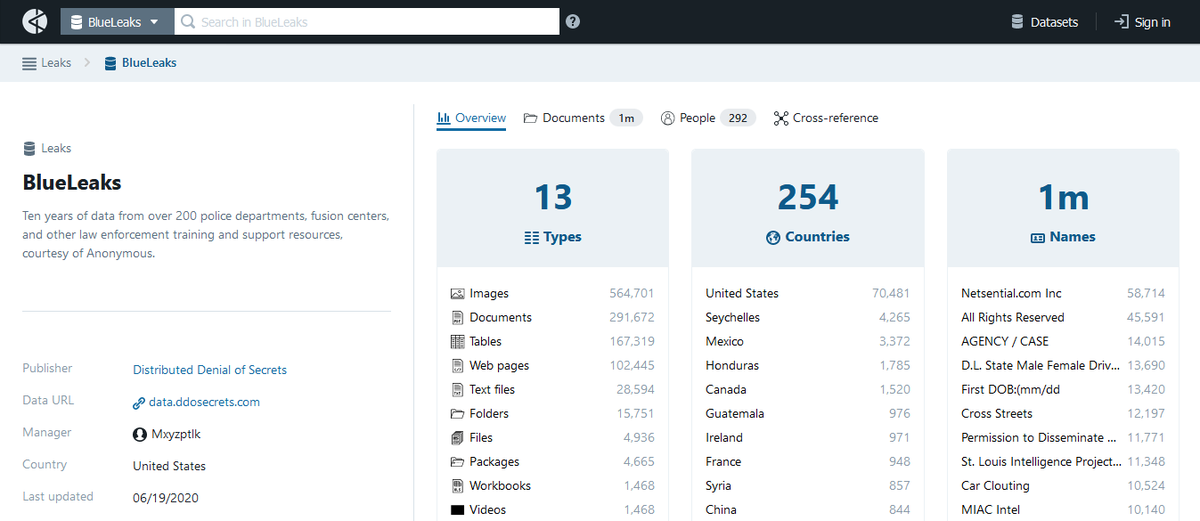Viewport: 1200px width, 521px height.
Task: Click the Search in BlueLeaks field
Action: tap(367, 22)
